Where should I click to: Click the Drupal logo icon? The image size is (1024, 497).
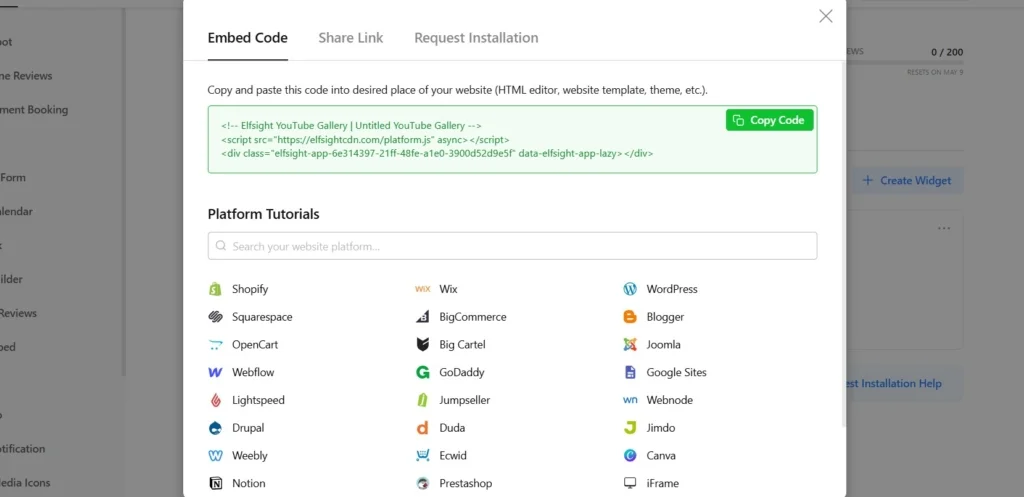pos(215,428)
